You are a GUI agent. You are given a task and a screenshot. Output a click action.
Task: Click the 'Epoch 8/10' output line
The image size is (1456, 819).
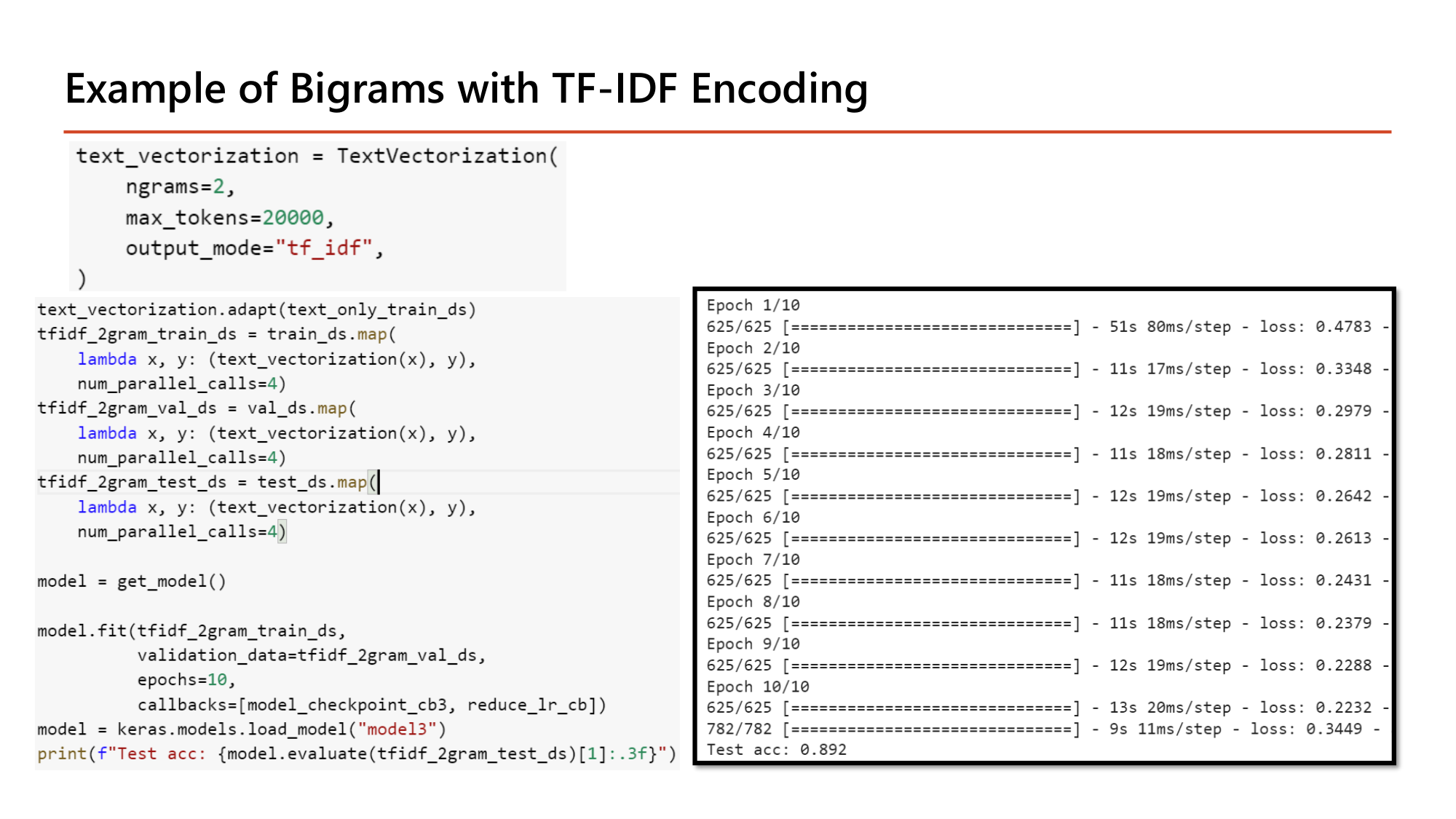(753, 602)
